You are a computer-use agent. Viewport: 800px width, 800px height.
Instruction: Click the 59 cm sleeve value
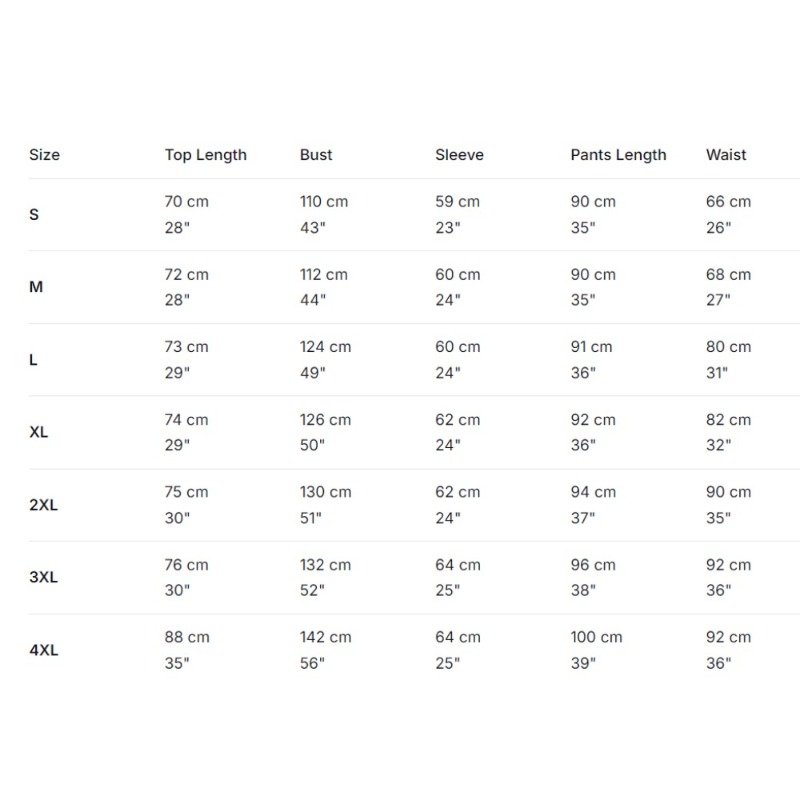pyautogui.click(x=458, y=202)
